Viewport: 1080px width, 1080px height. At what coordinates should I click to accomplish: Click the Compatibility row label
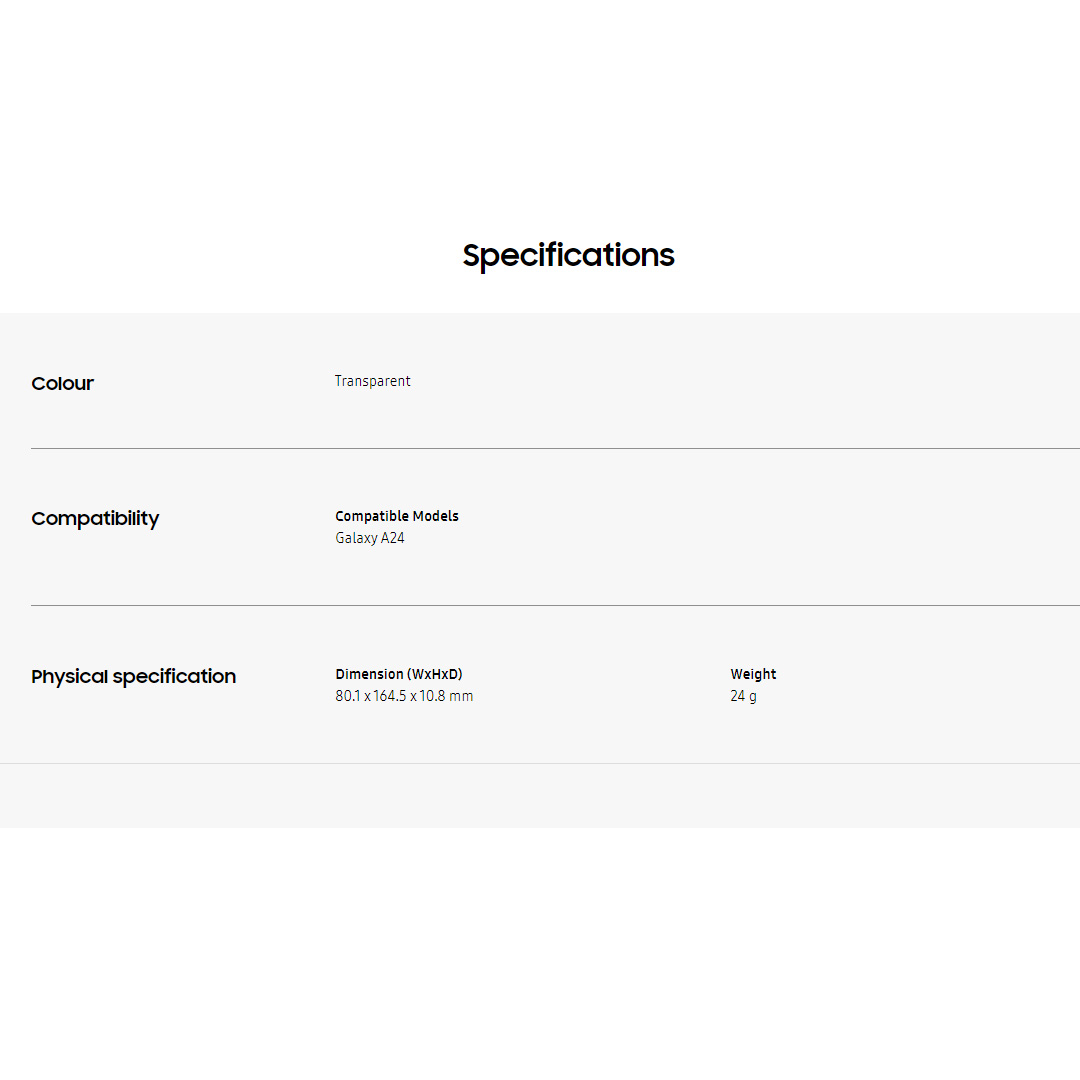[95, 518]
